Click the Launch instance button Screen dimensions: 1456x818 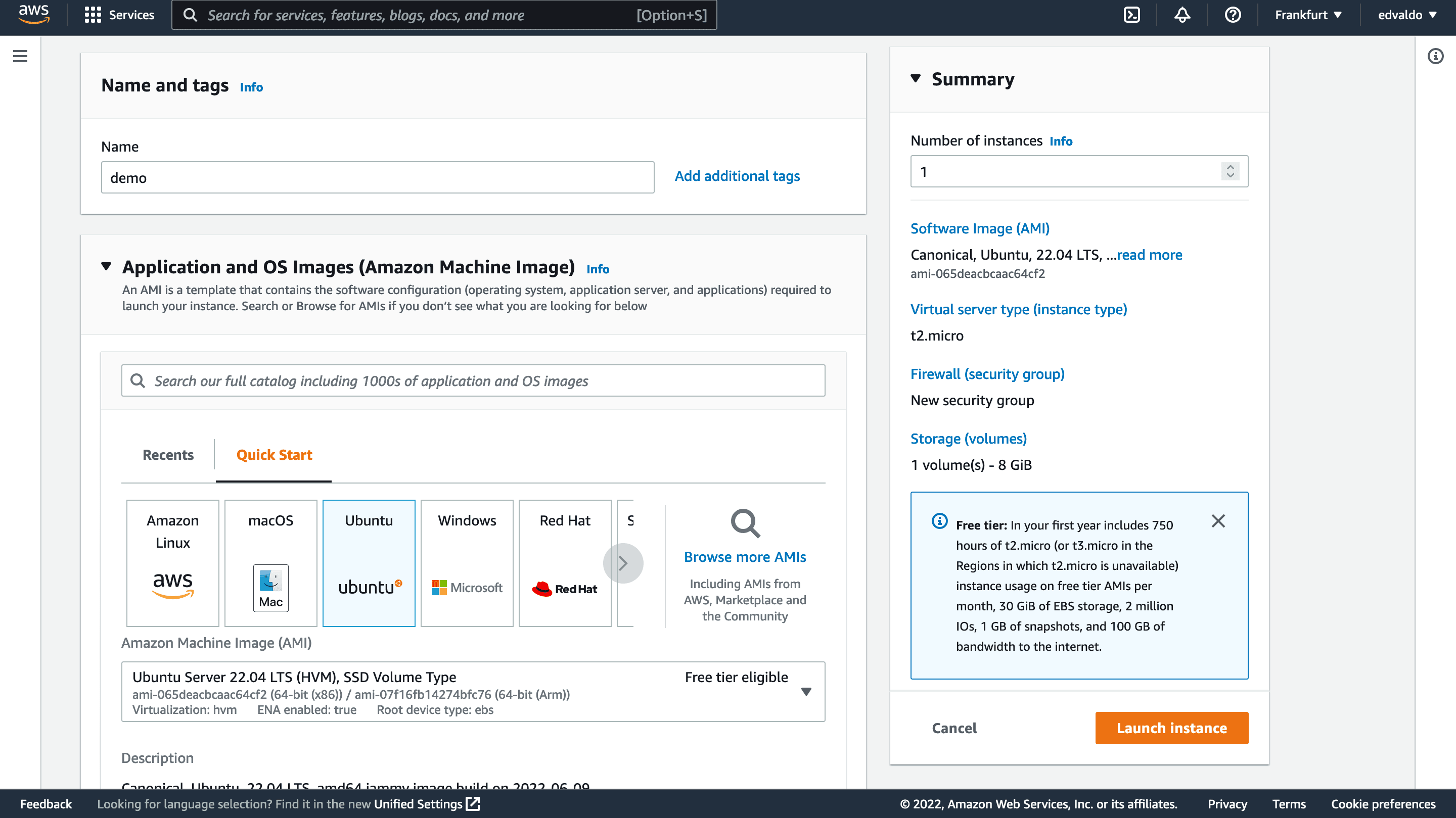(1171, 728)
